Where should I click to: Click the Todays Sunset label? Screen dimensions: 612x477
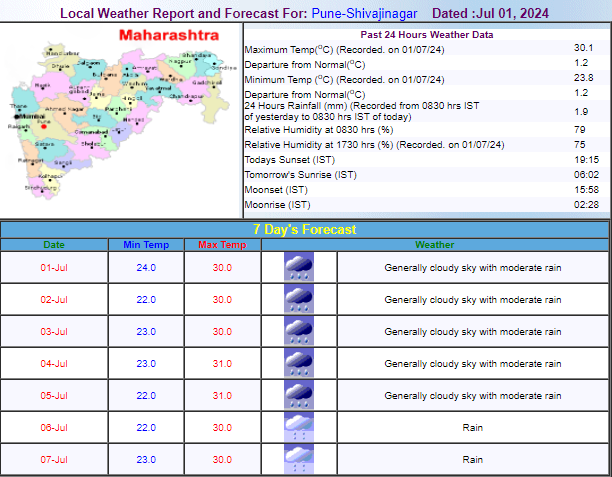[290, 160]
